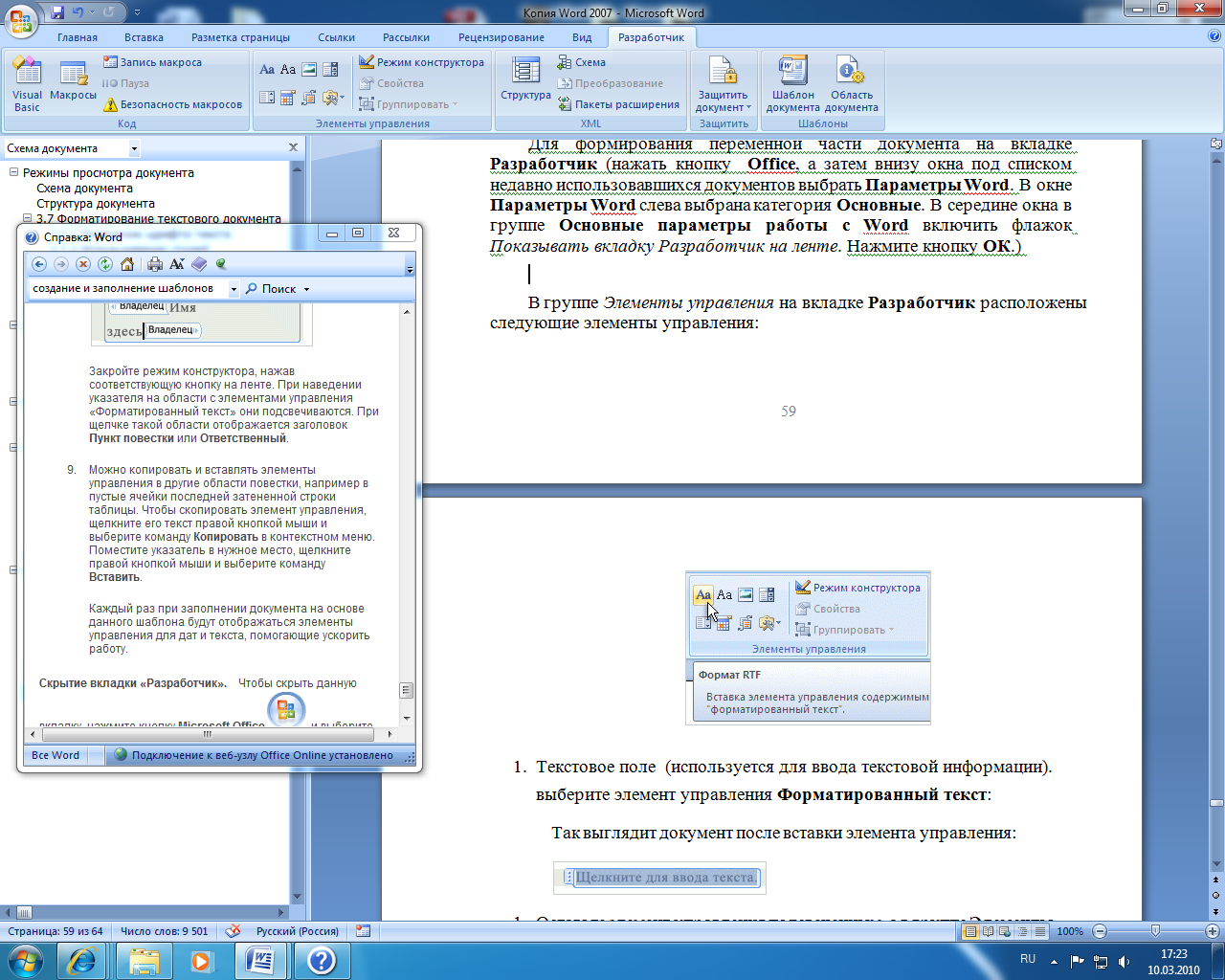
Task: Open the Разметка страницы tab
Action: tap(241, 37)
